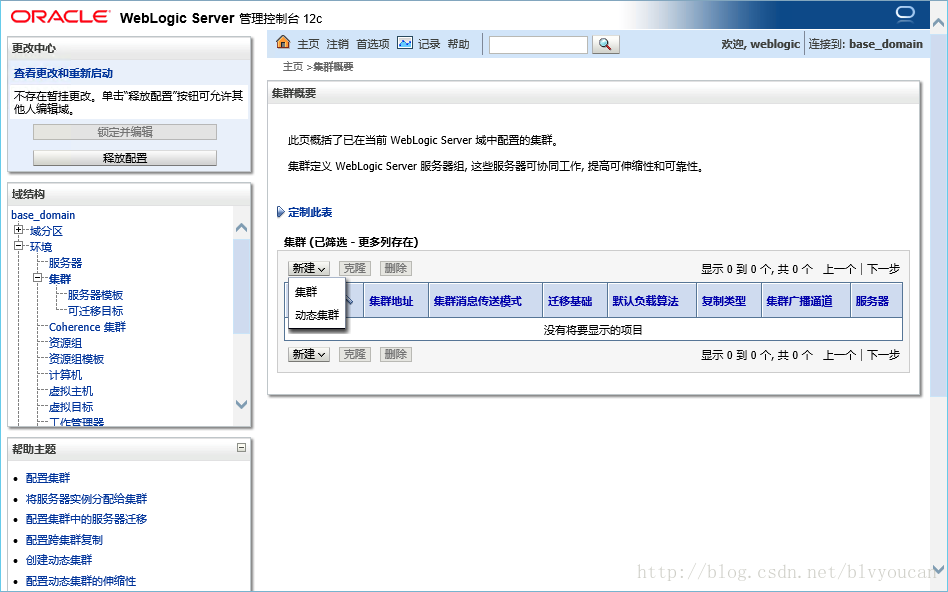Open the 定制此表 disclosure triangle

pos(282,212)
